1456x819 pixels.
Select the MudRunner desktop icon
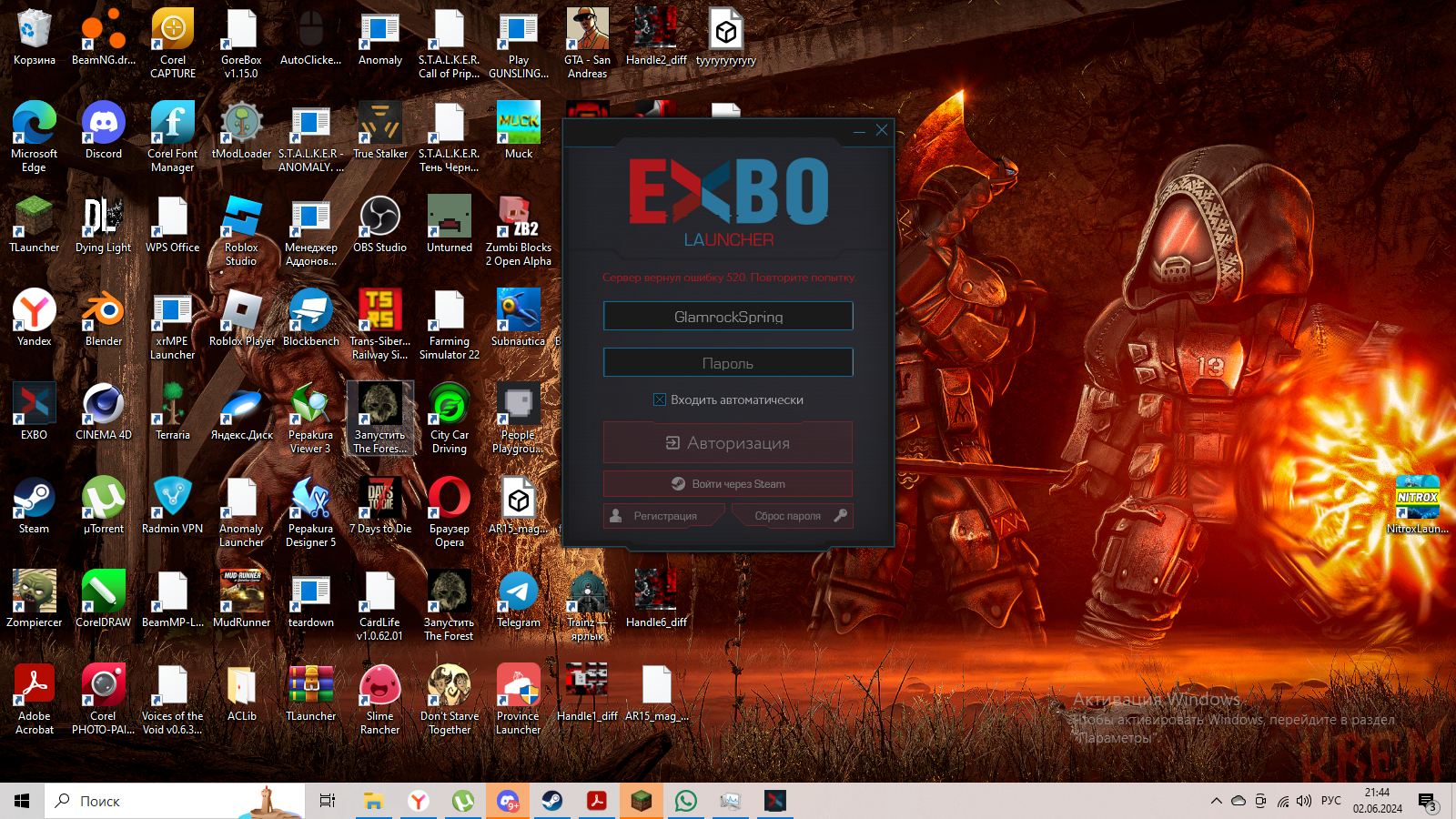click(242, 601)
